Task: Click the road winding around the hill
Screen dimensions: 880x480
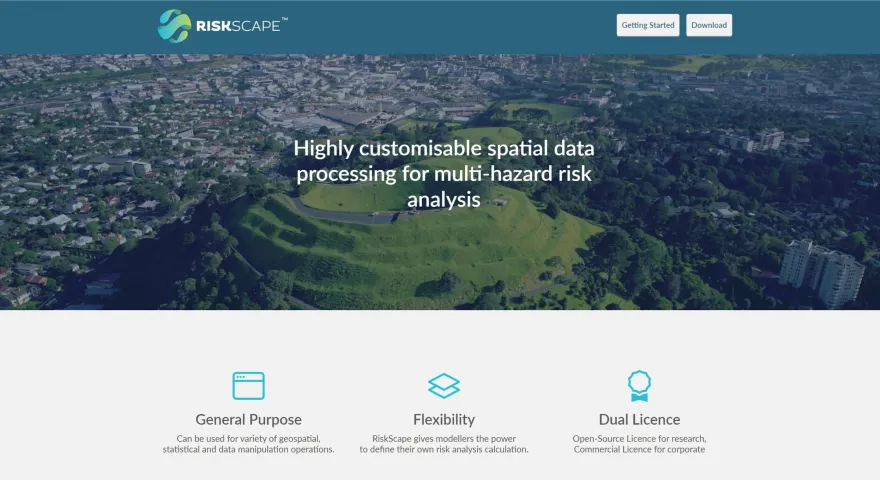Action: (x=330, y=212)
